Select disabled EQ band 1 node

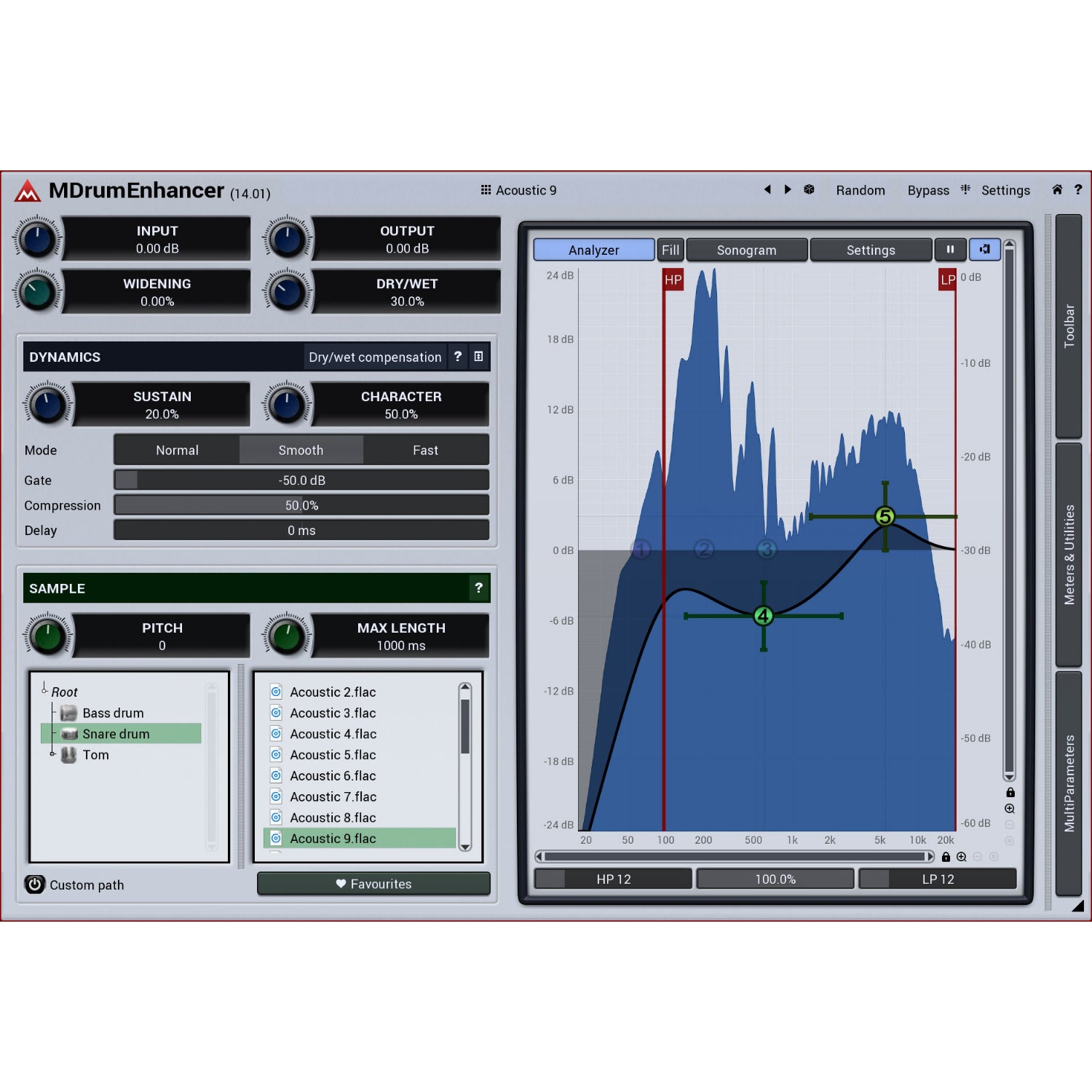(641, 549)
